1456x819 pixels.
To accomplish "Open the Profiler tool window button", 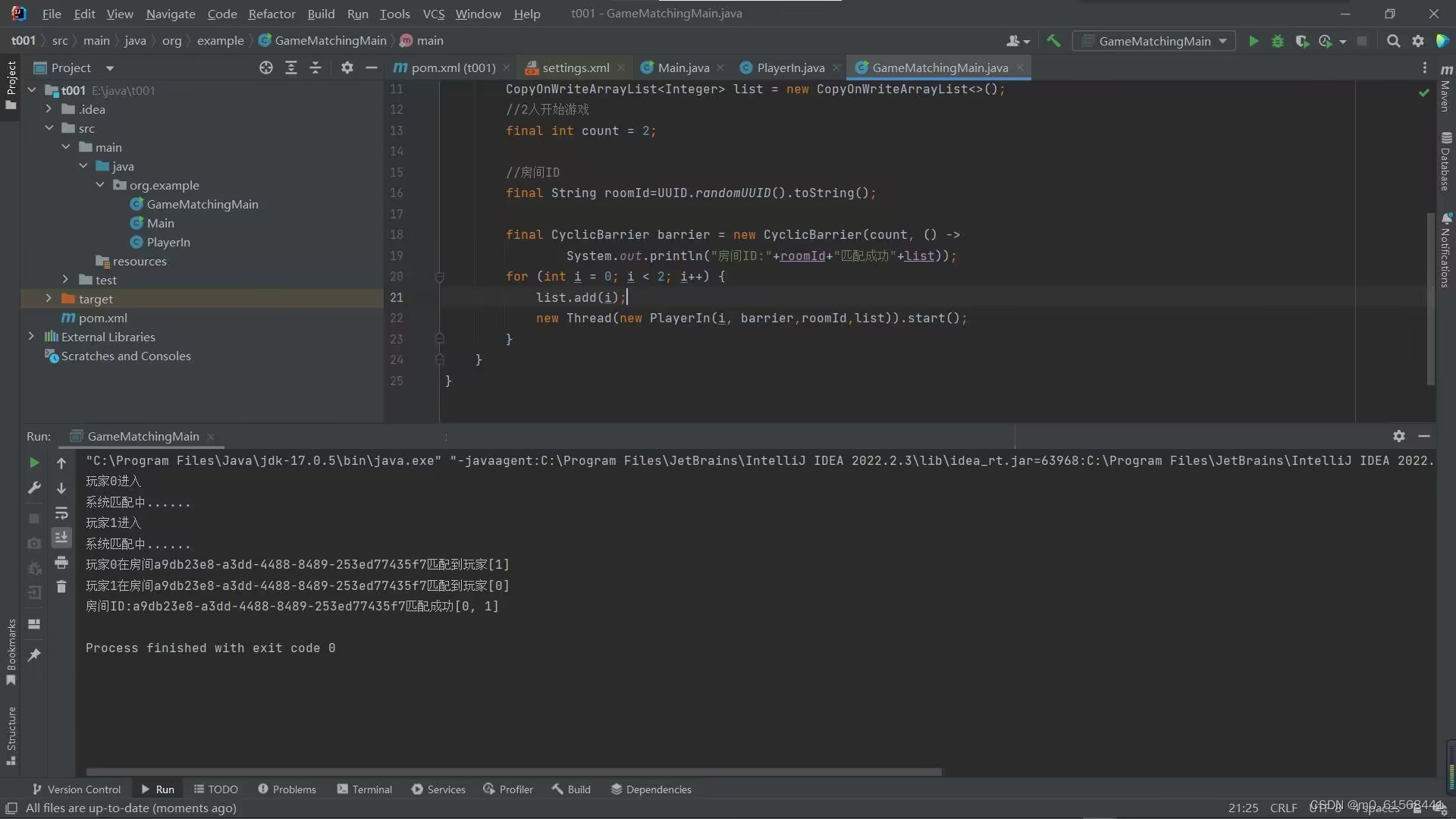I will coord(508,789).
